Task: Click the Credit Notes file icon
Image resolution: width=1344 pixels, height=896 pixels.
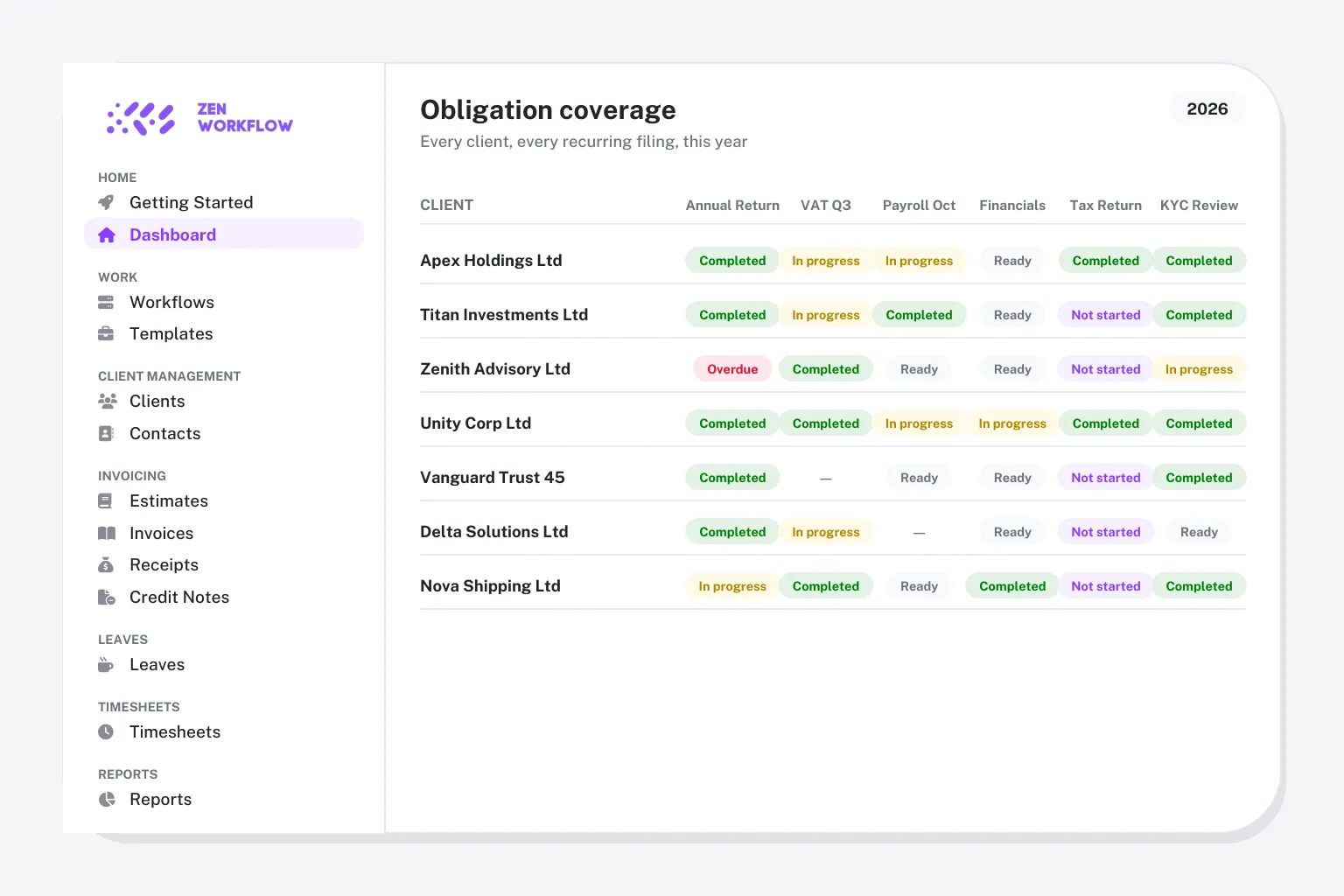Action: [106, 597]
